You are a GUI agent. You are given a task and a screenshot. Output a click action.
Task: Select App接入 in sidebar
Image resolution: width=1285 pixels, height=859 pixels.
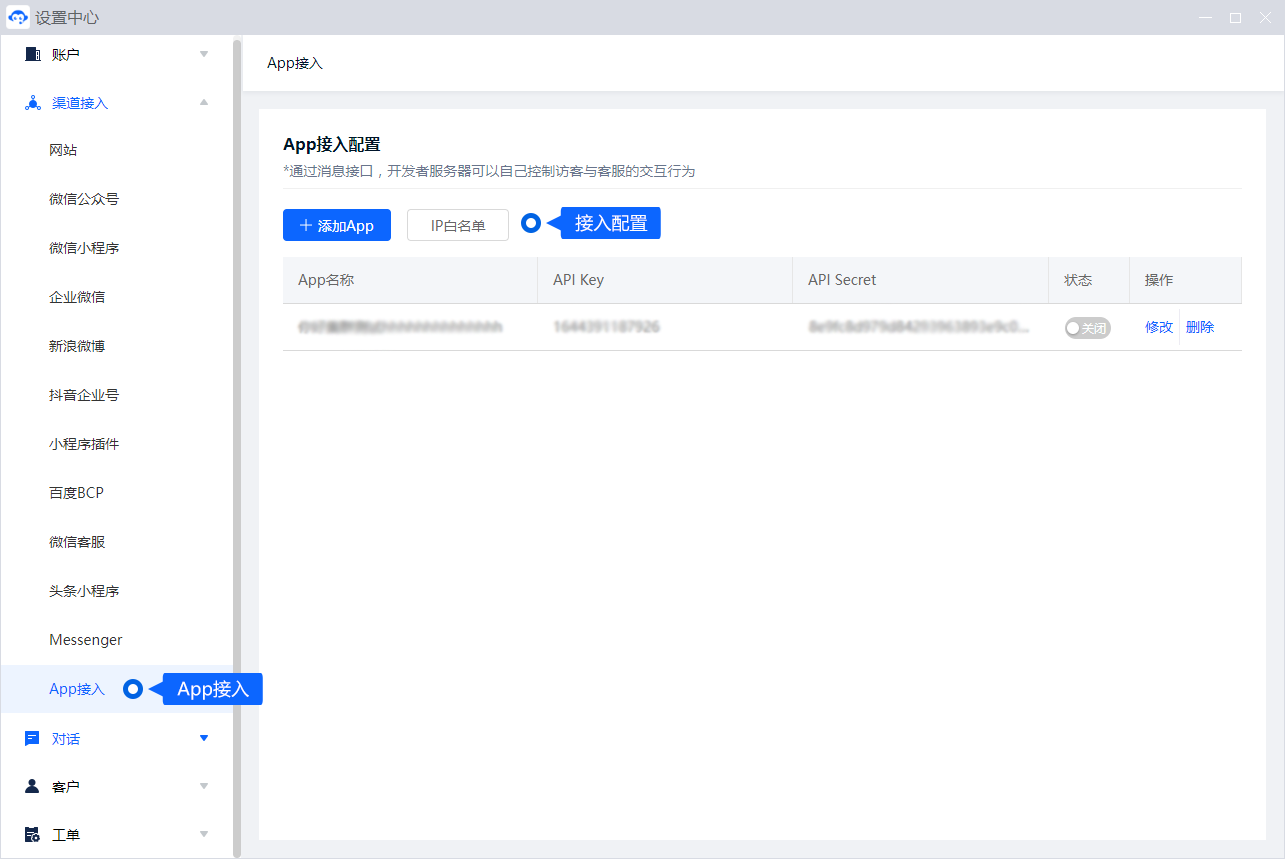77,689
